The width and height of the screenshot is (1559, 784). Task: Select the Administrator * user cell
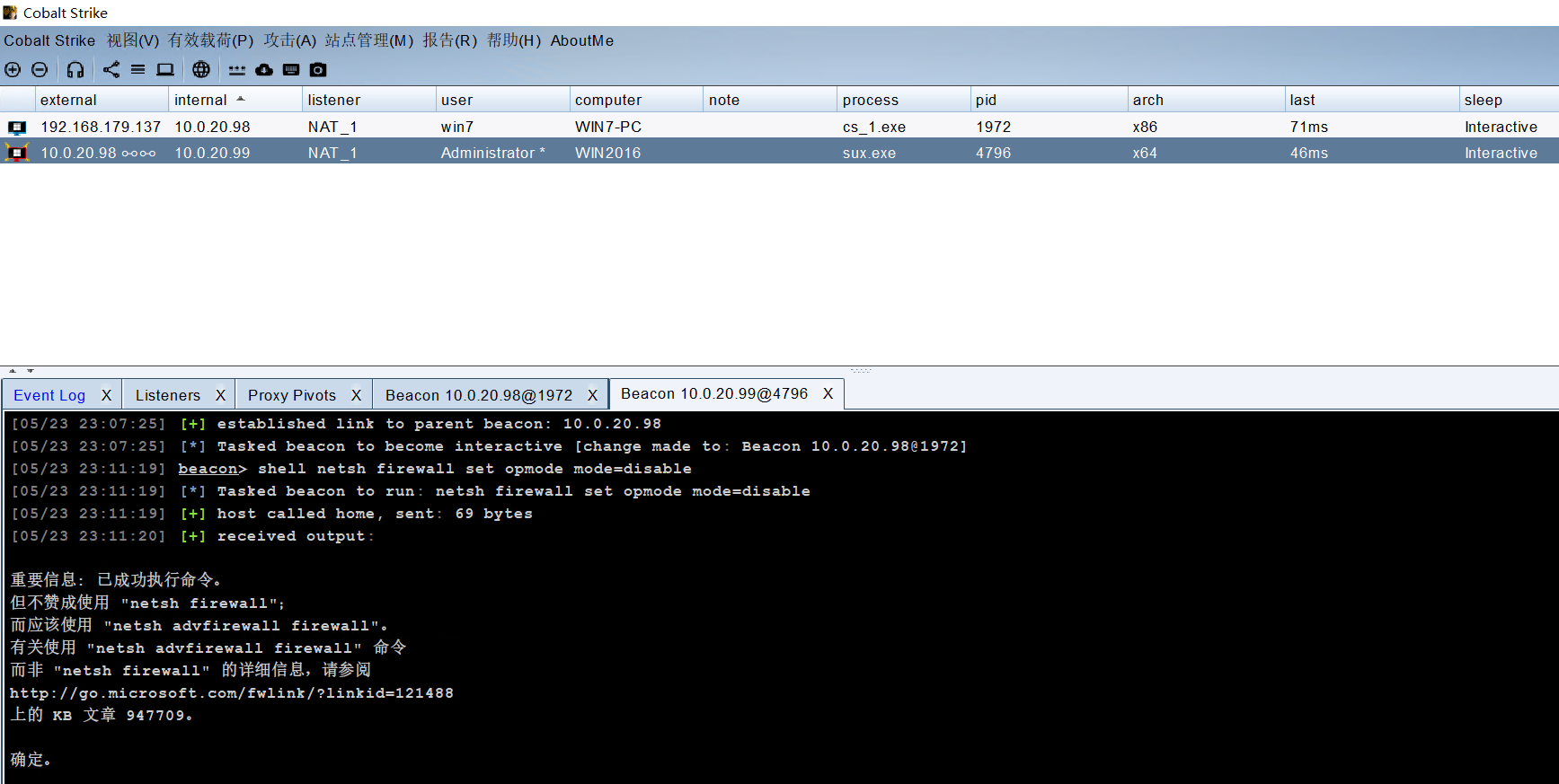point(493,153)
